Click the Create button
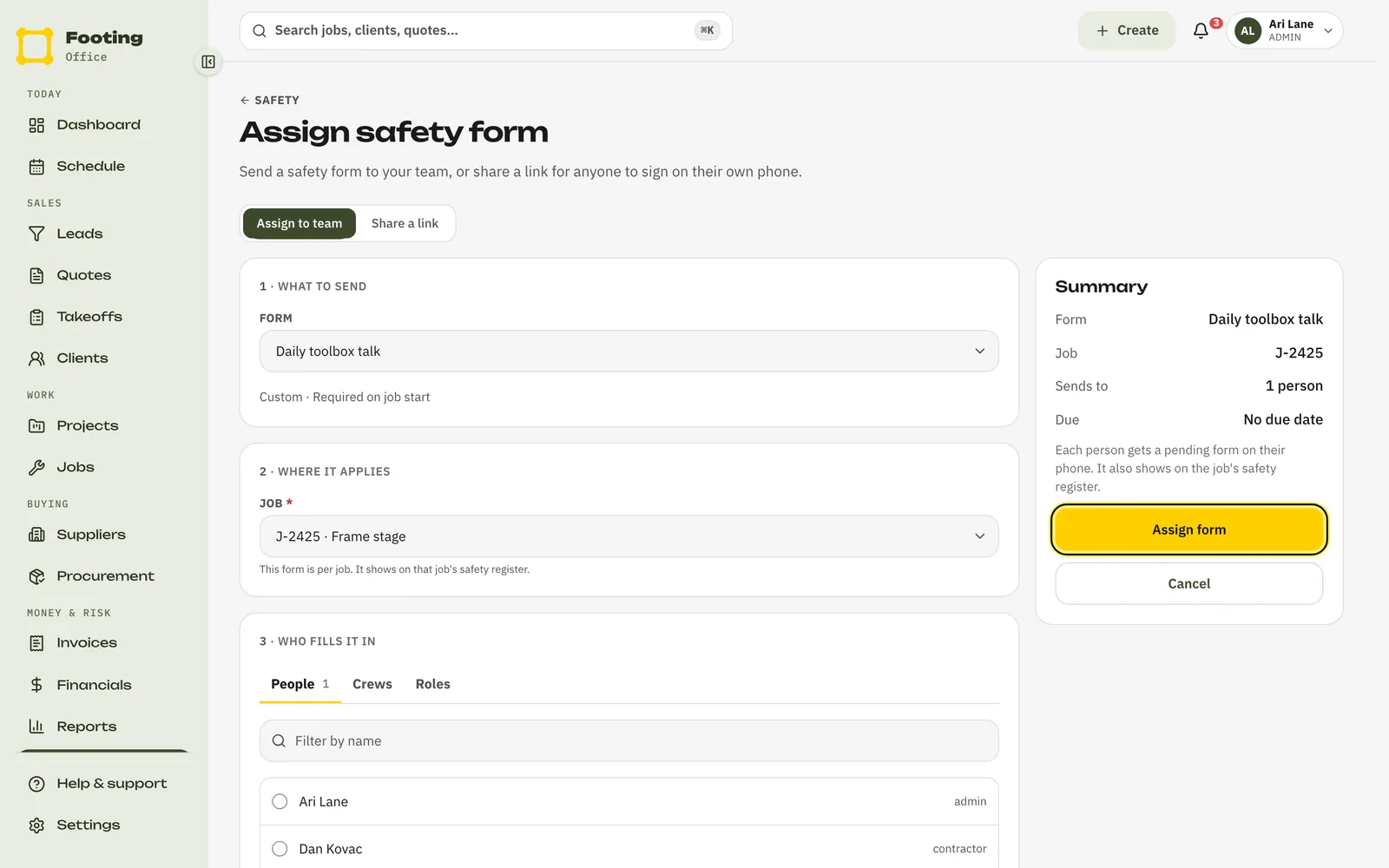The width and height of the screenshot is (1389, 868). [x=1127, y=30]
